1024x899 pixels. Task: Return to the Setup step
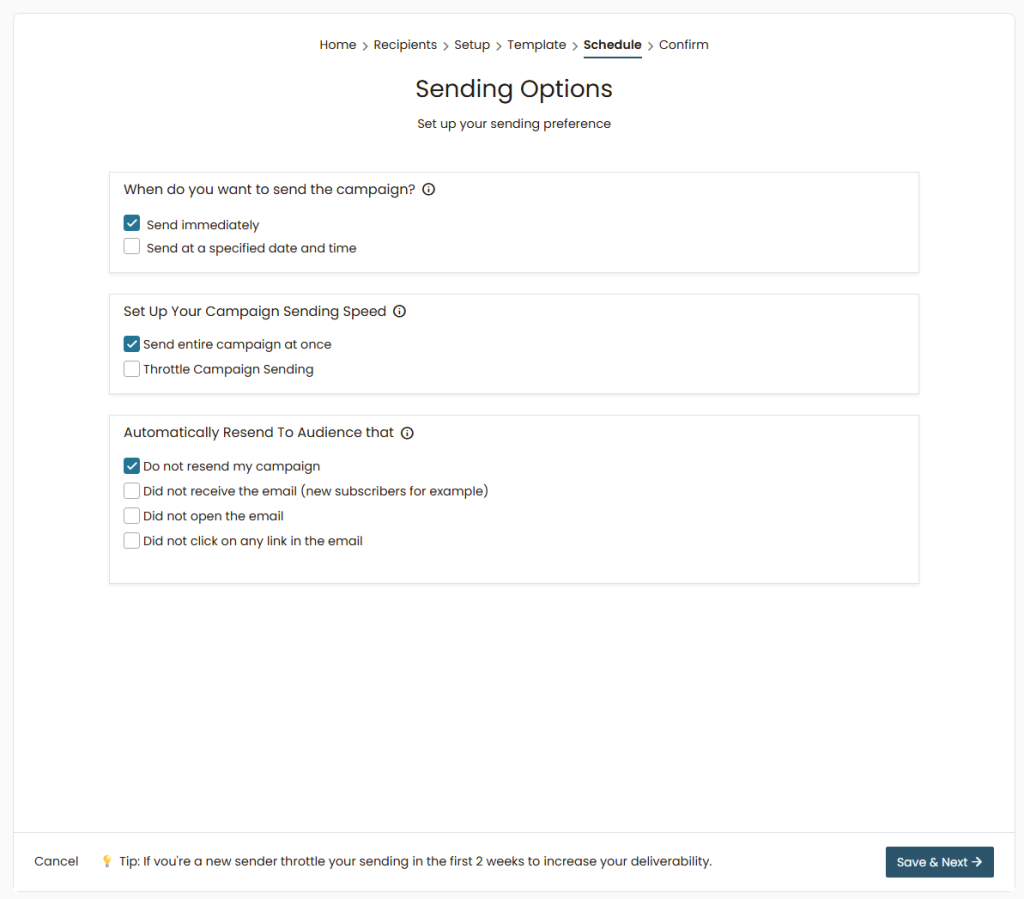[x=472, y=45]
